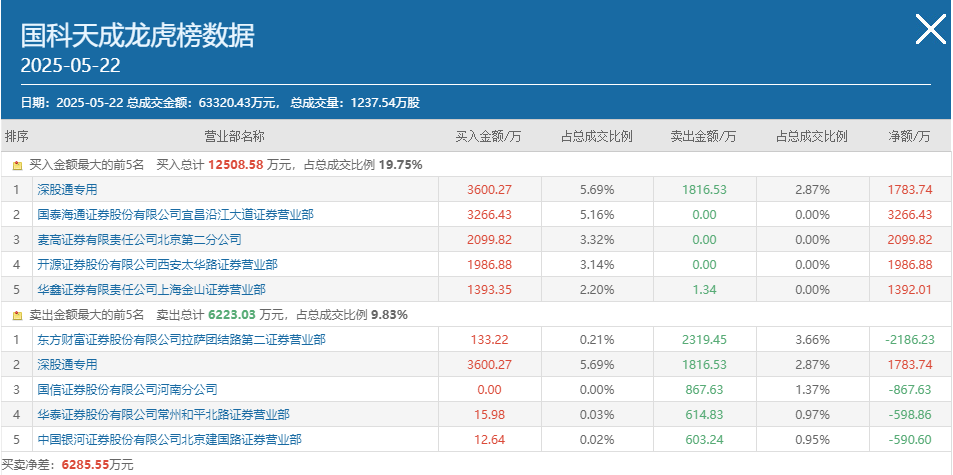Click buy amount 133.22 for 东方财富证券
This screenshot has width=953, height=475.
(489, 340)
